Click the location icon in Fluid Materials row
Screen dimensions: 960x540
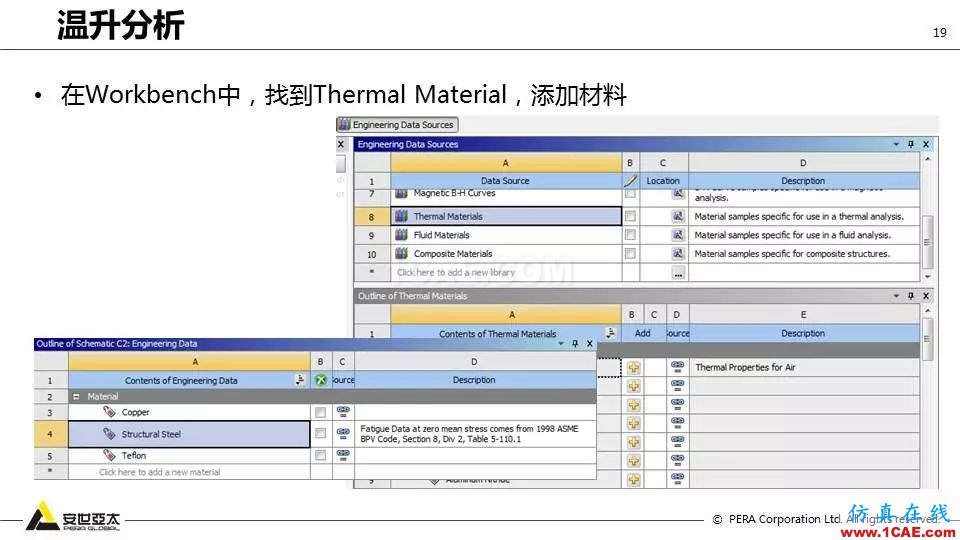point(678,234)
